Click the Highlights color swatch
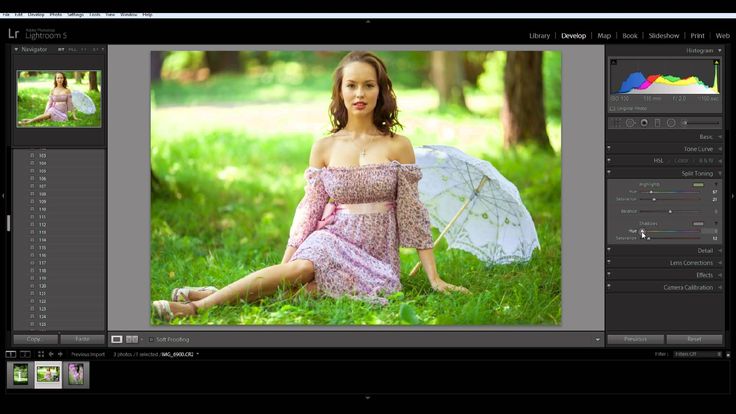This screenshot has height=414, width=736. 698,185
